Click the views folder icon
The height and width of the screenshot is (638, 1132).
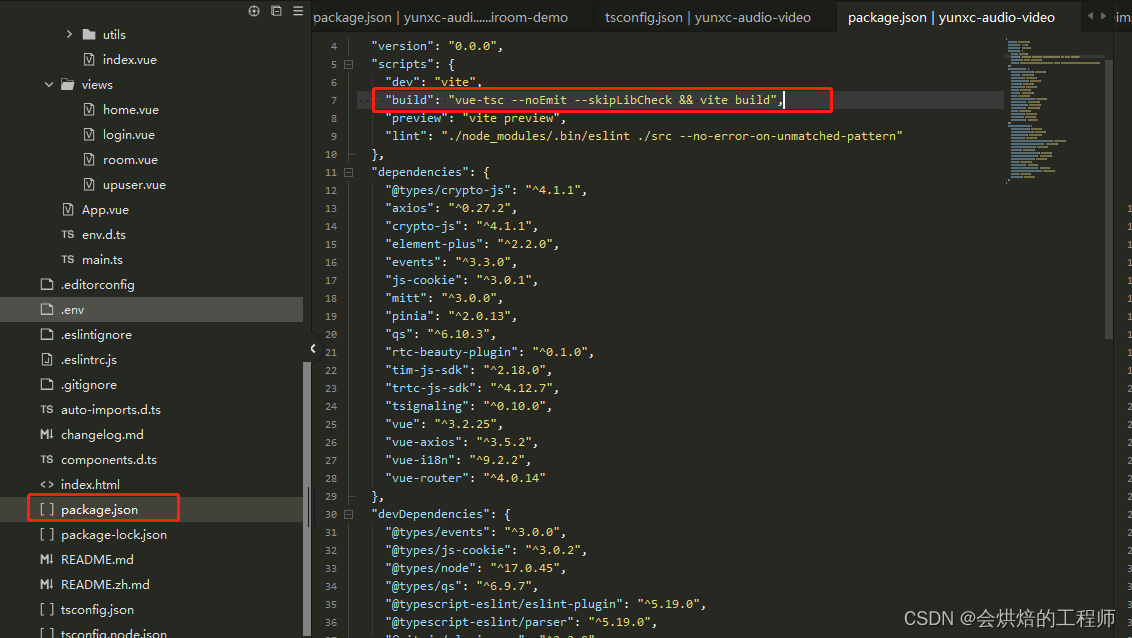coord(68,84)
